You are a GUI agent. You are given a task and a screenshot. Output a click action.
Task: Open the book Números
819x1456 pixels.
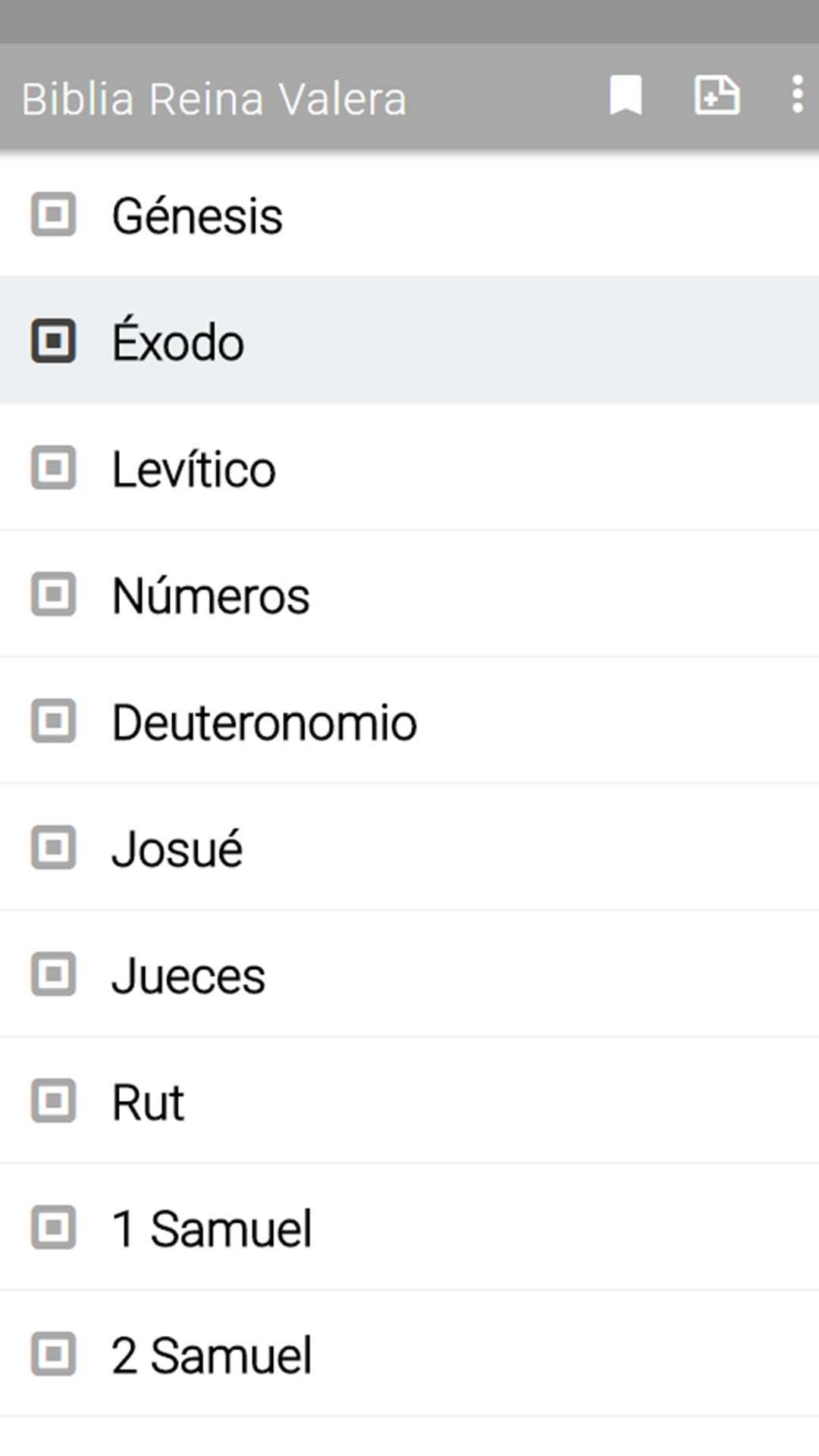[409, 594]
